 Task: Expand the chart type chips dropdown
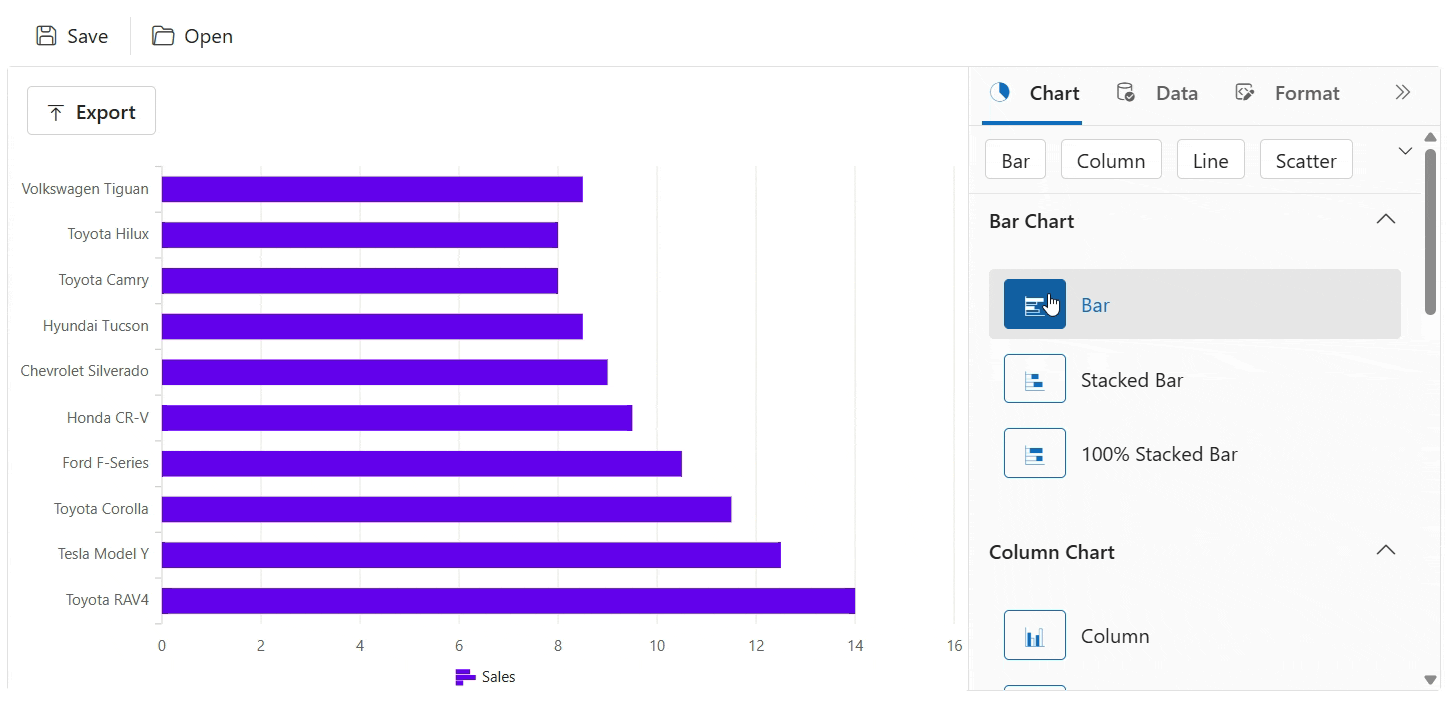click(x=1404, y=151)
